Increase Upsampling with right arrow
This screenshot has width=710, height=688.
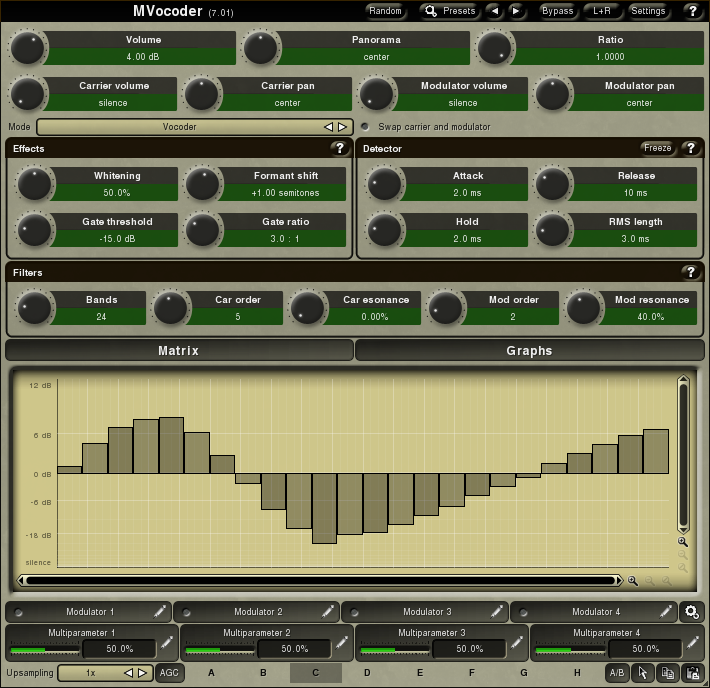(142, 673)
